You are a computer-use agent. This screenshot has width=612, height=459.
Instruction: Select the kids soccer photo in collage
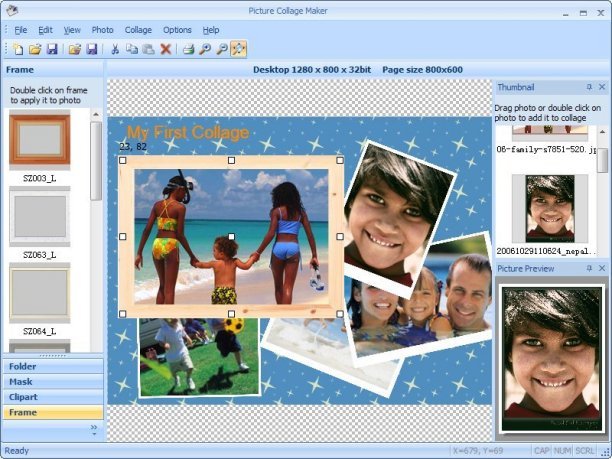199,357
